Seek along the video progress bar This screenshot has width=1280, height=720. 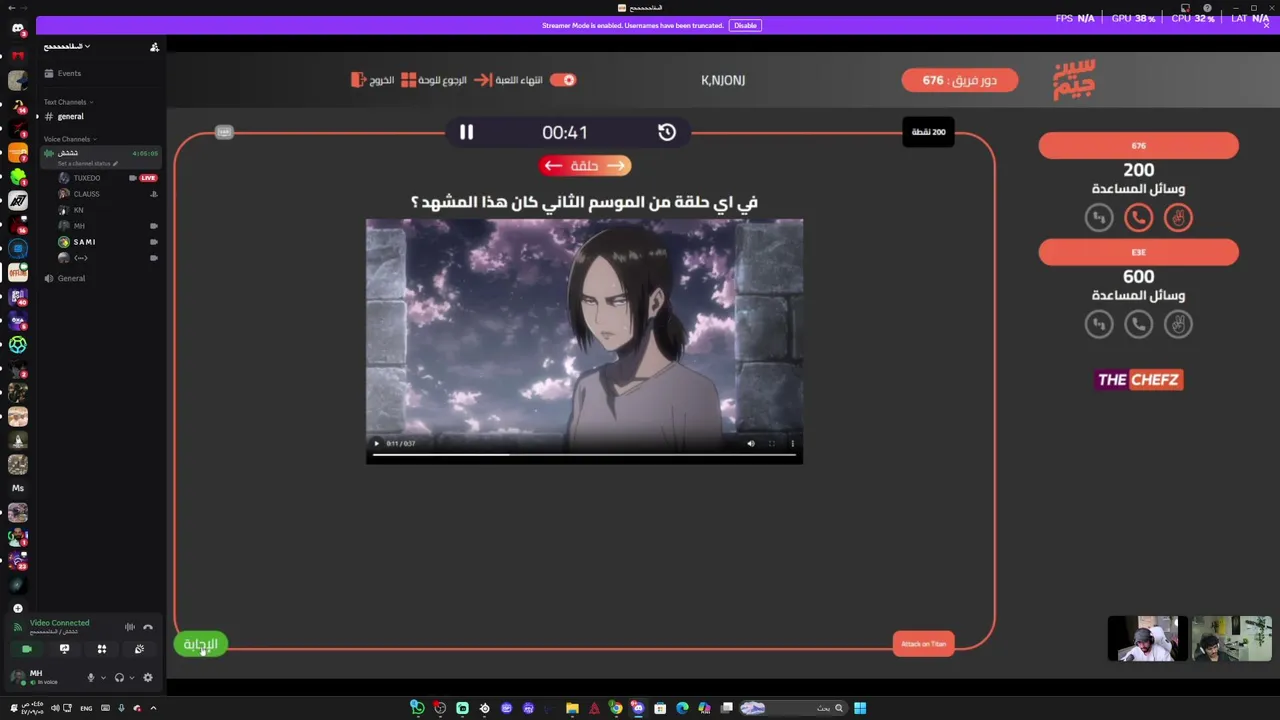(x=584, y=454)
